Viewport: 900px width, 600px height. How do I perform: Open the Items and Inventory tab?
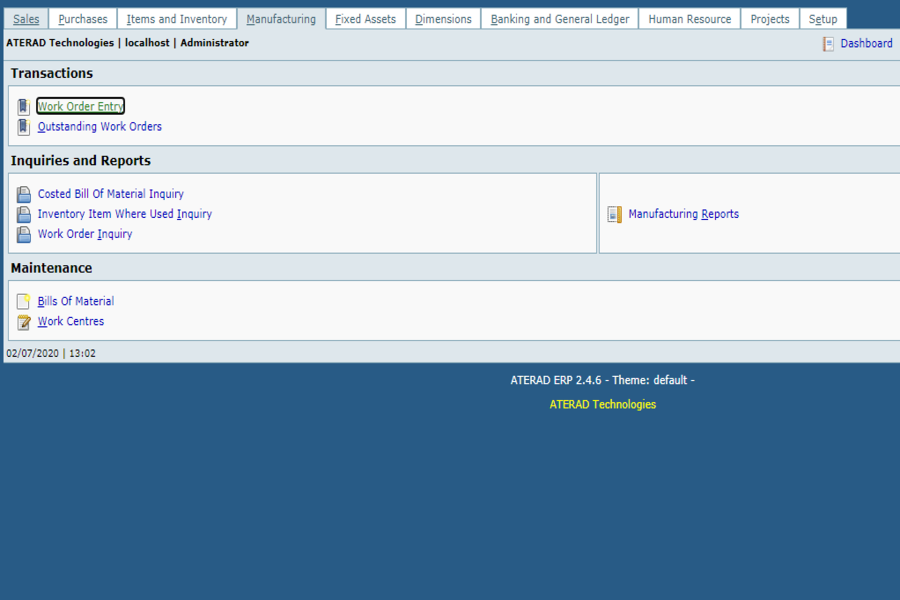point(177,19)
